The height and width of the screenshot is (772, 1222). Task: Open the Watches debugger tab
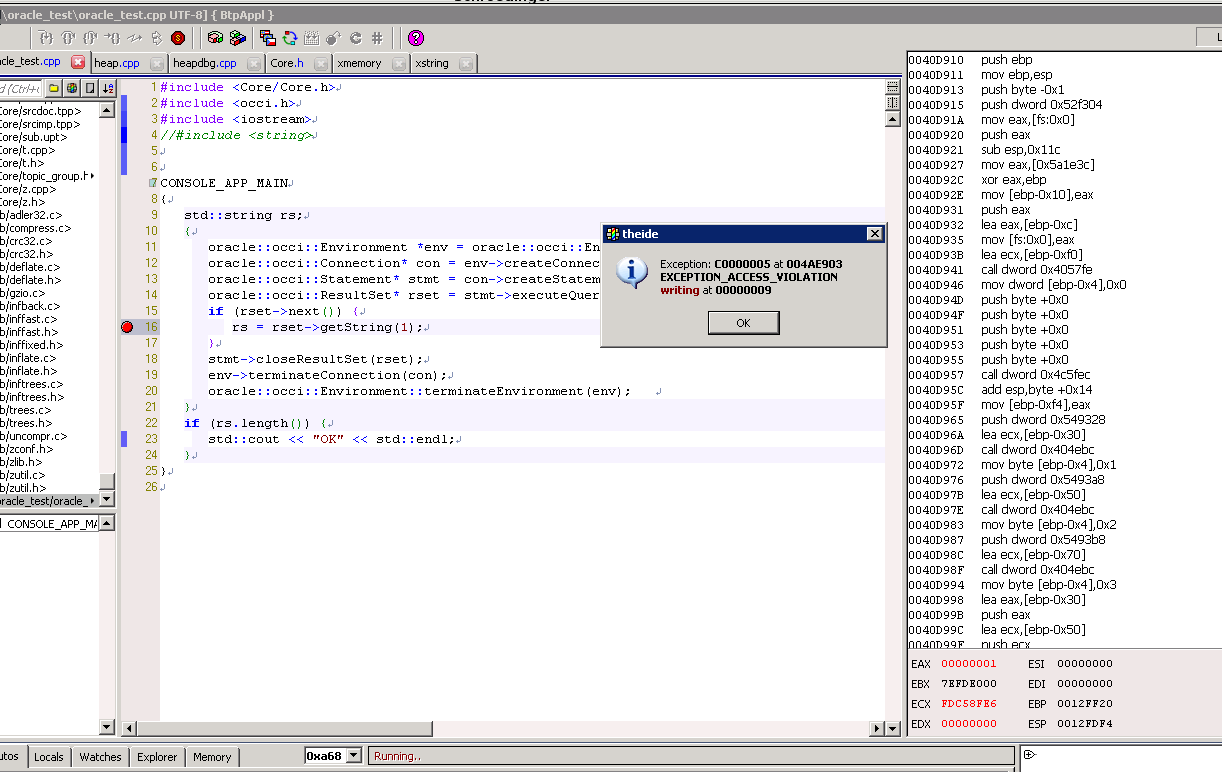tap(100, 757)
